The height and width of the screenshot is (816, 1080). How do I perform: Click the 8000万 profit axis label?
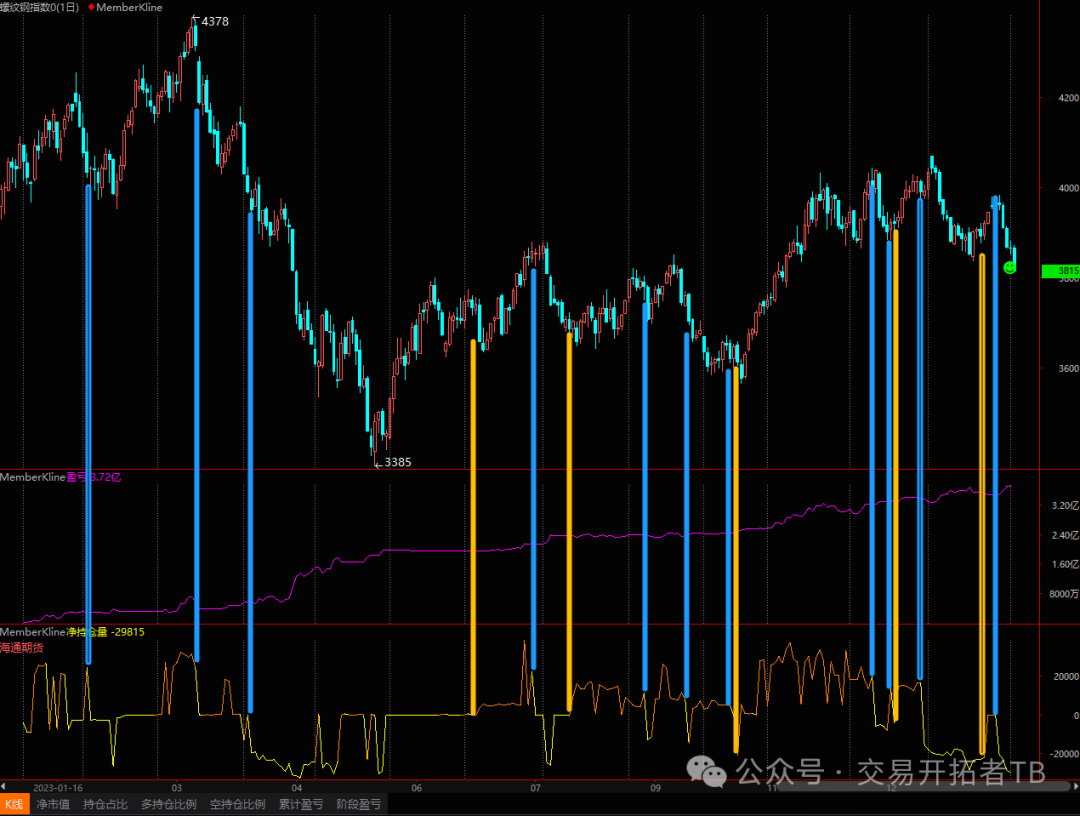tap(1064, 594)
